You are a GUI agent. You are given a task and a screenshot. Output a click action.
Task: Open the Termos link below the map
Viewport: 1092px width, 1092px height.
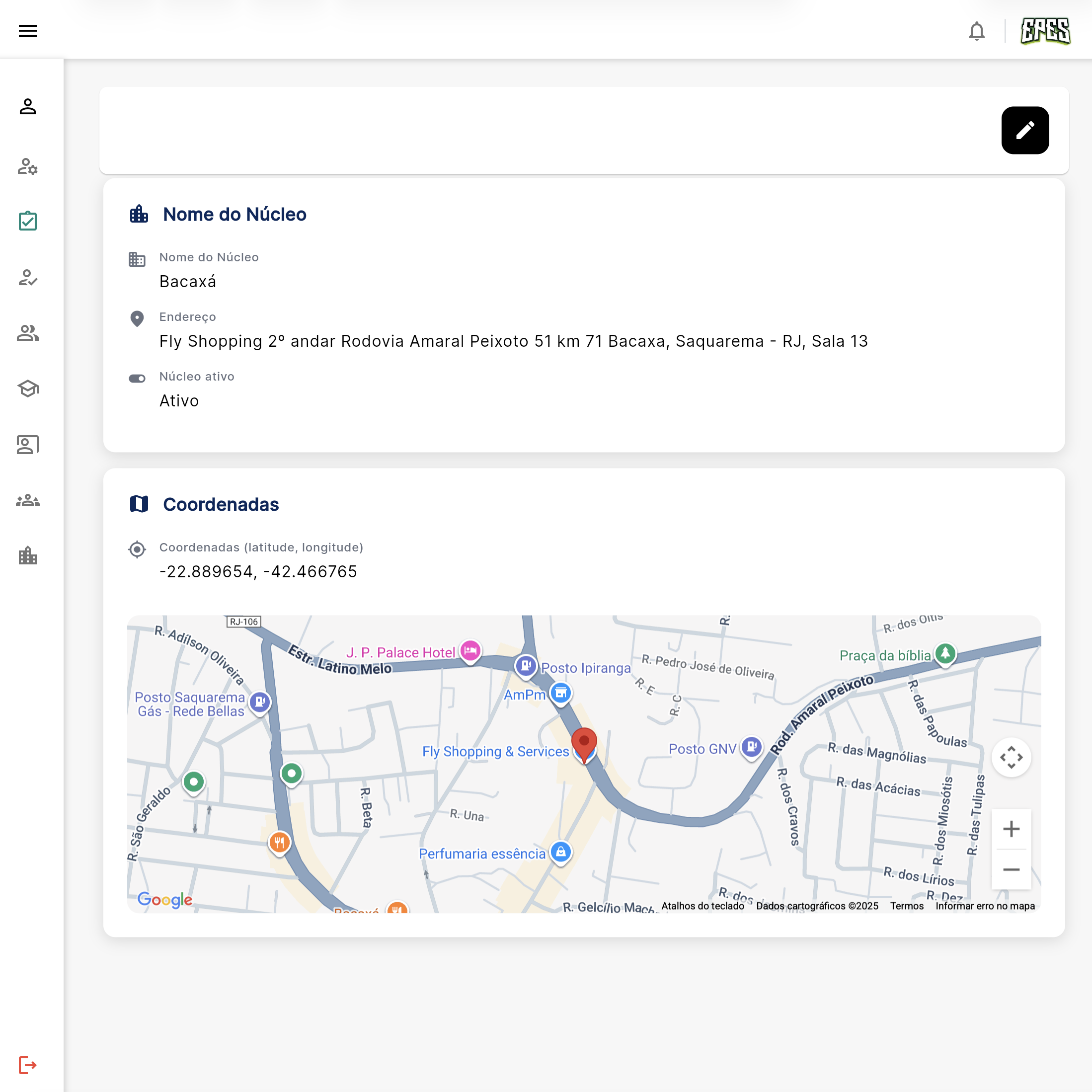(906, 906)
